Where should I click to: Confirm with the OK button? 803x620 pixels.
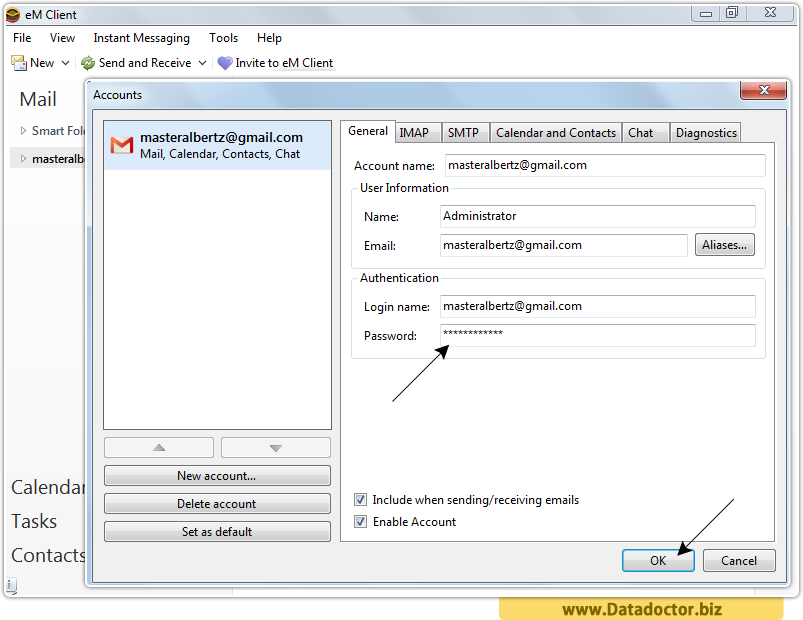click(x=658, y=561)
